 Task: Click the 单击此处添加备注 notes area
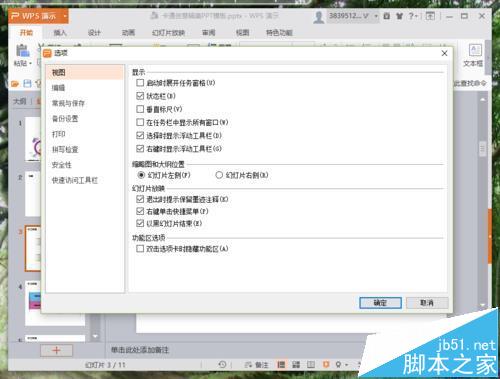coord(140,350)
